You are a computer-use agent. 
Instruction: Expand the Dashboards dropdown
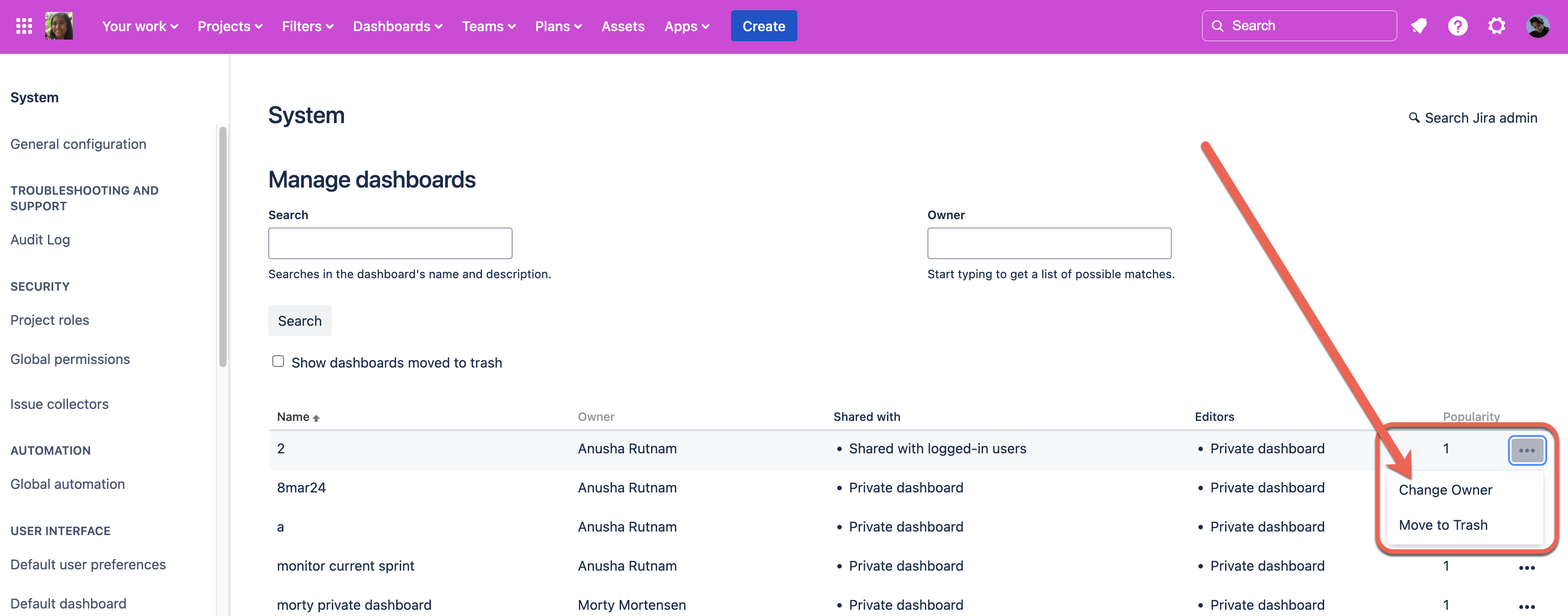pos(397,26)
